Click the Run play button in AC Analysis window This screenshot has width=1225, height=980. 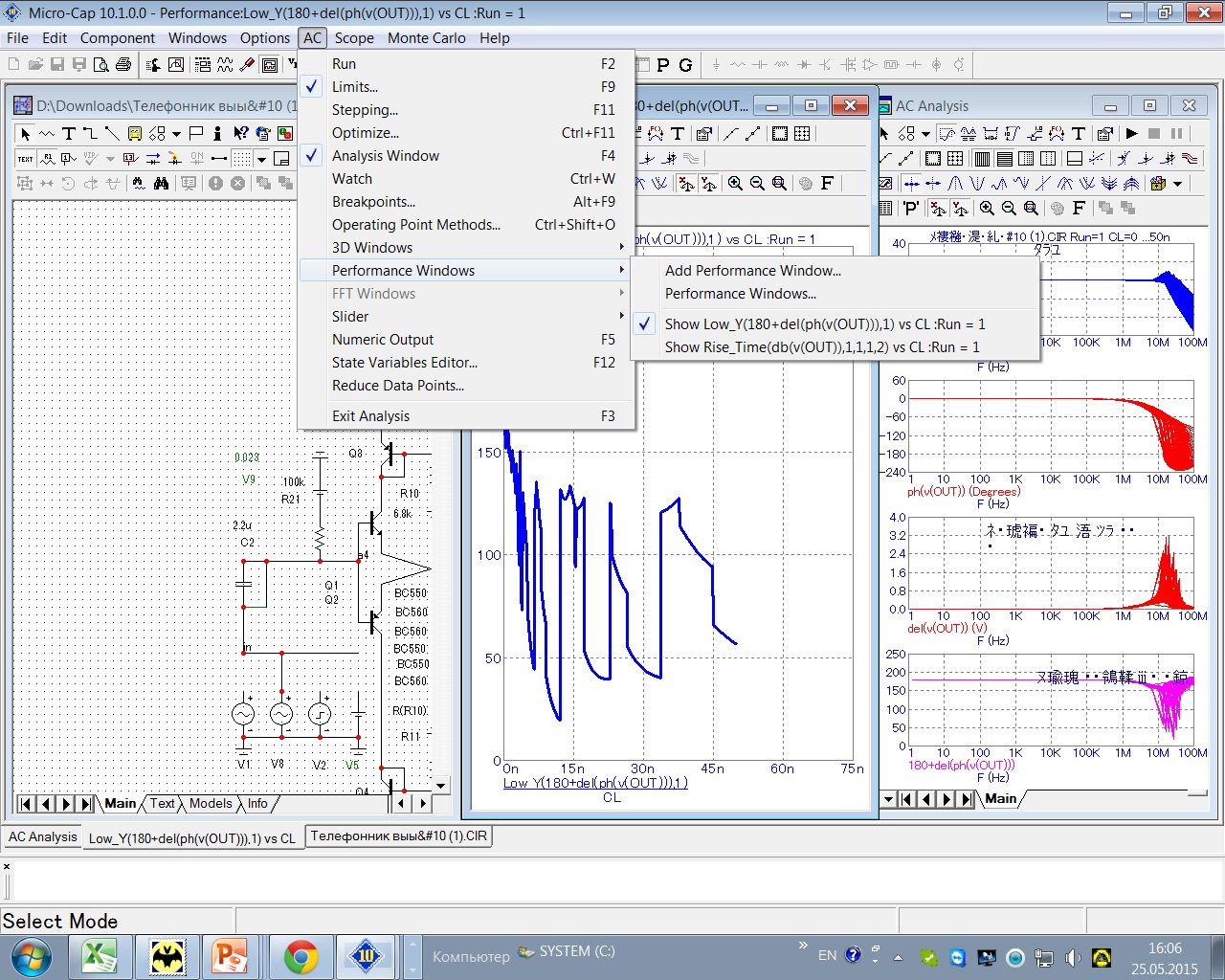[x=1132, y=133]
